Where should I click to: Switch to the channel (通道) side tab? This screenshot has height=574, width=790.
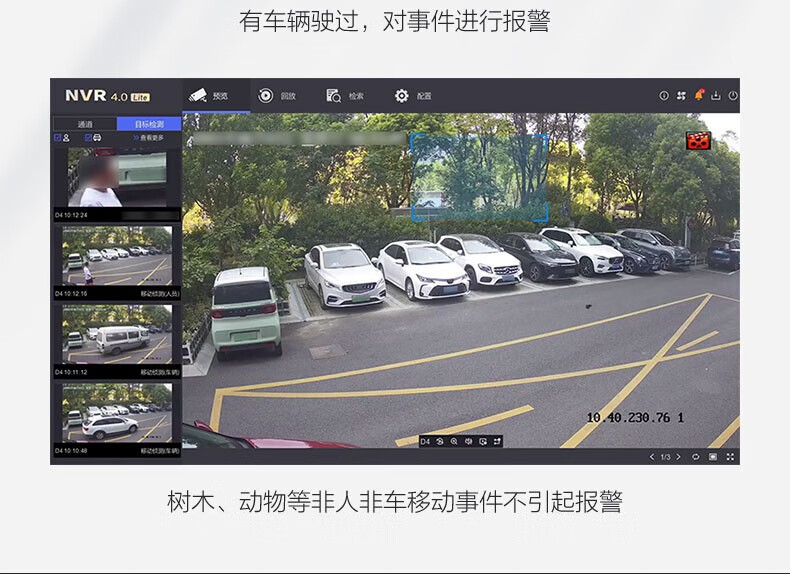coord(85,124)
